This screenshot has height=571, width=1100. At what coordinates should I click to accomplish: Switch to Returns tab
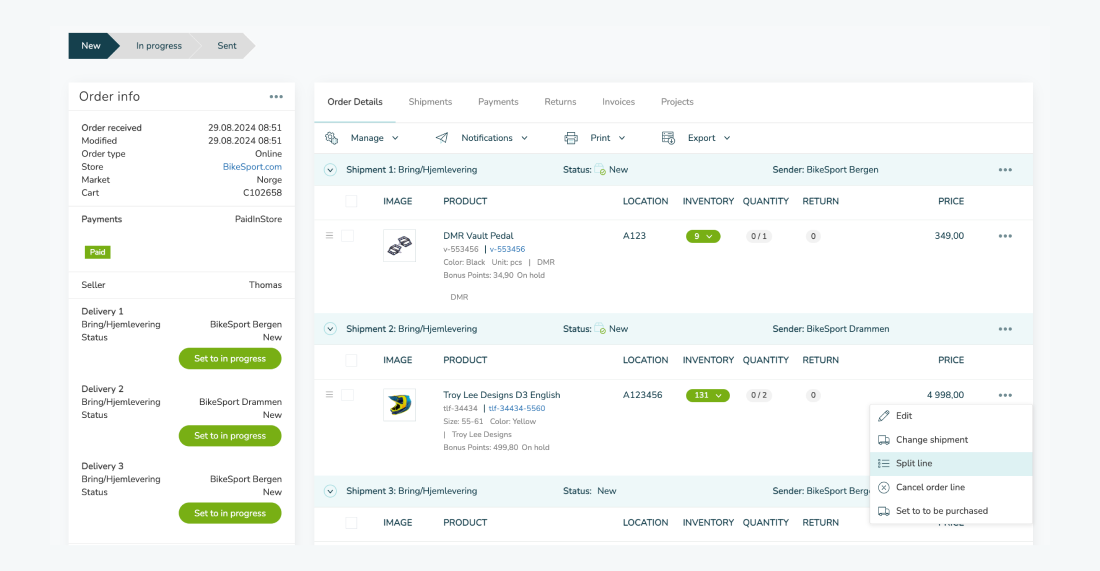(x=560, y=102)
